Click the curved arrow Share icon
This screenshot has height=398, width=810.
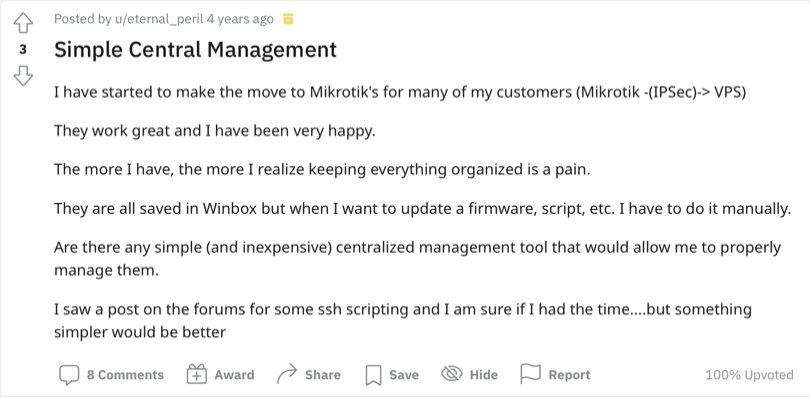[287, 374]
